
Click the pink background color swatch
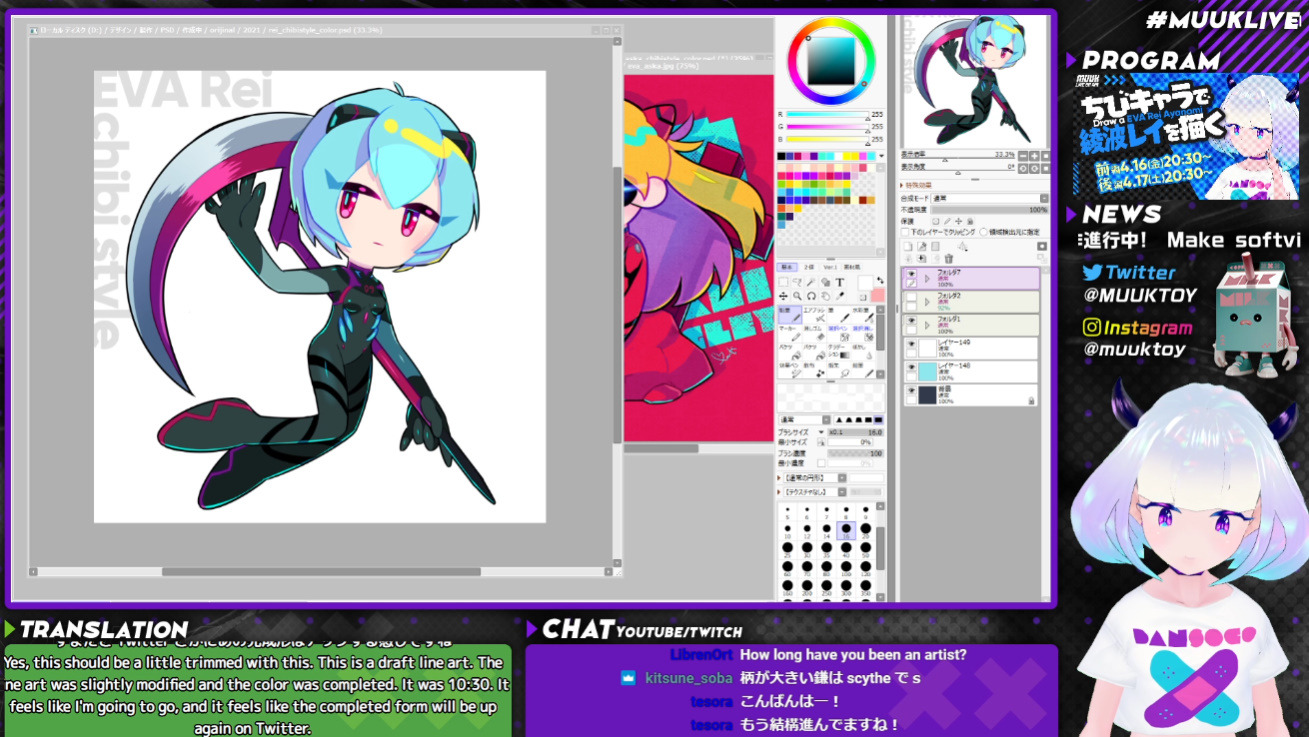[x=878, y=295]
